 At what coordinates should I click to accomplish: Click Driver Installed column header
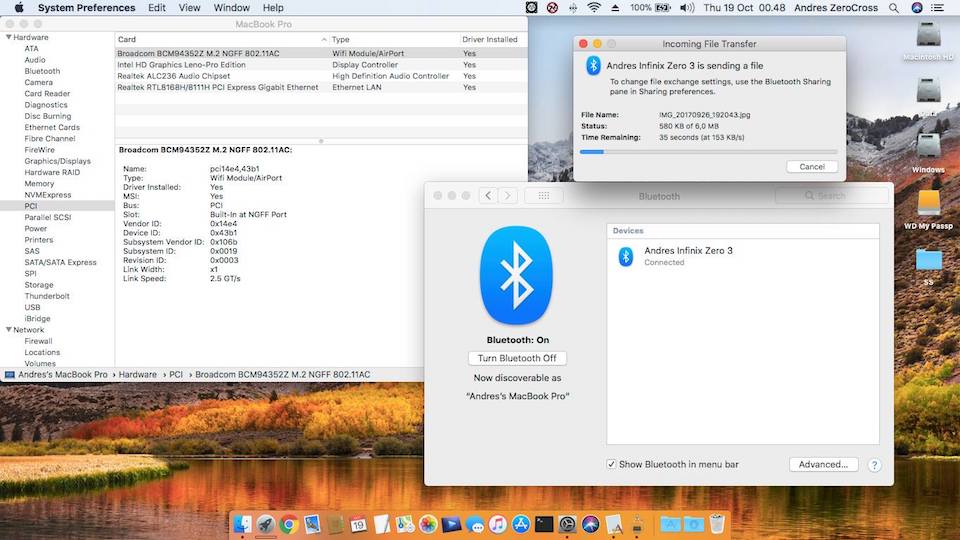[x=493, y=39]
